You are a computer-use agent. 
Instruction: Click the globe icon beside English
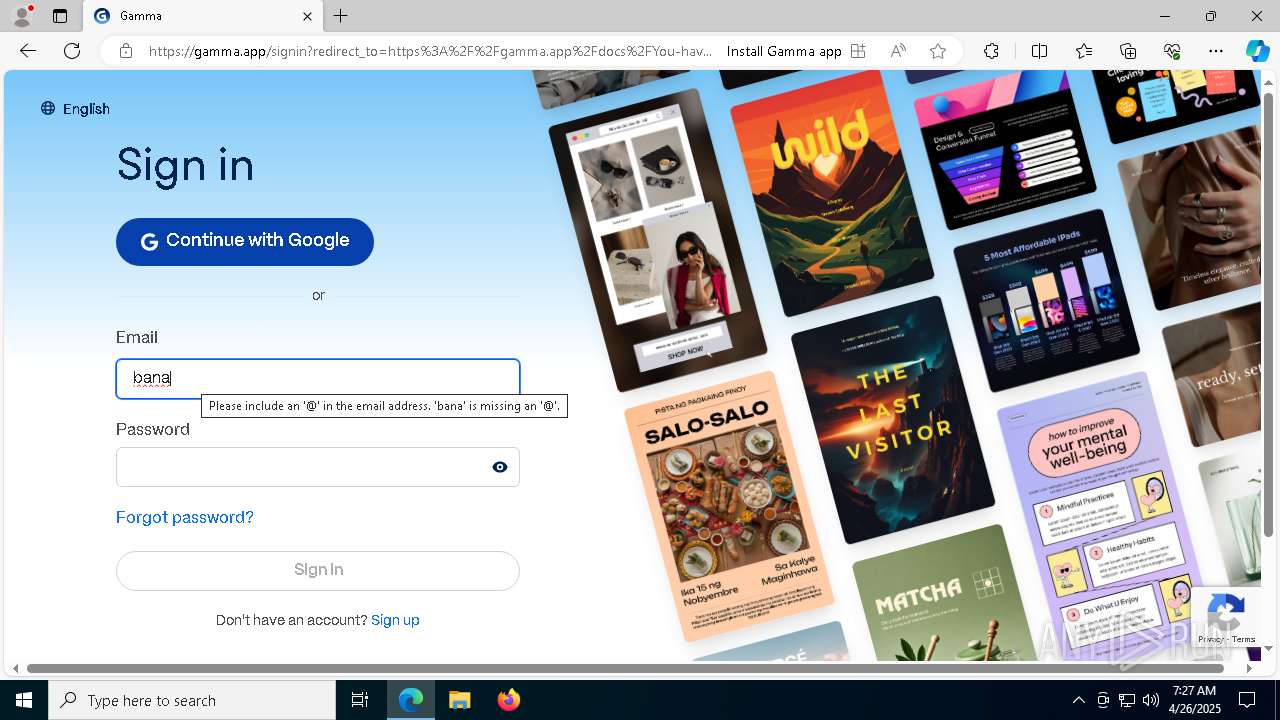[48, 108]
